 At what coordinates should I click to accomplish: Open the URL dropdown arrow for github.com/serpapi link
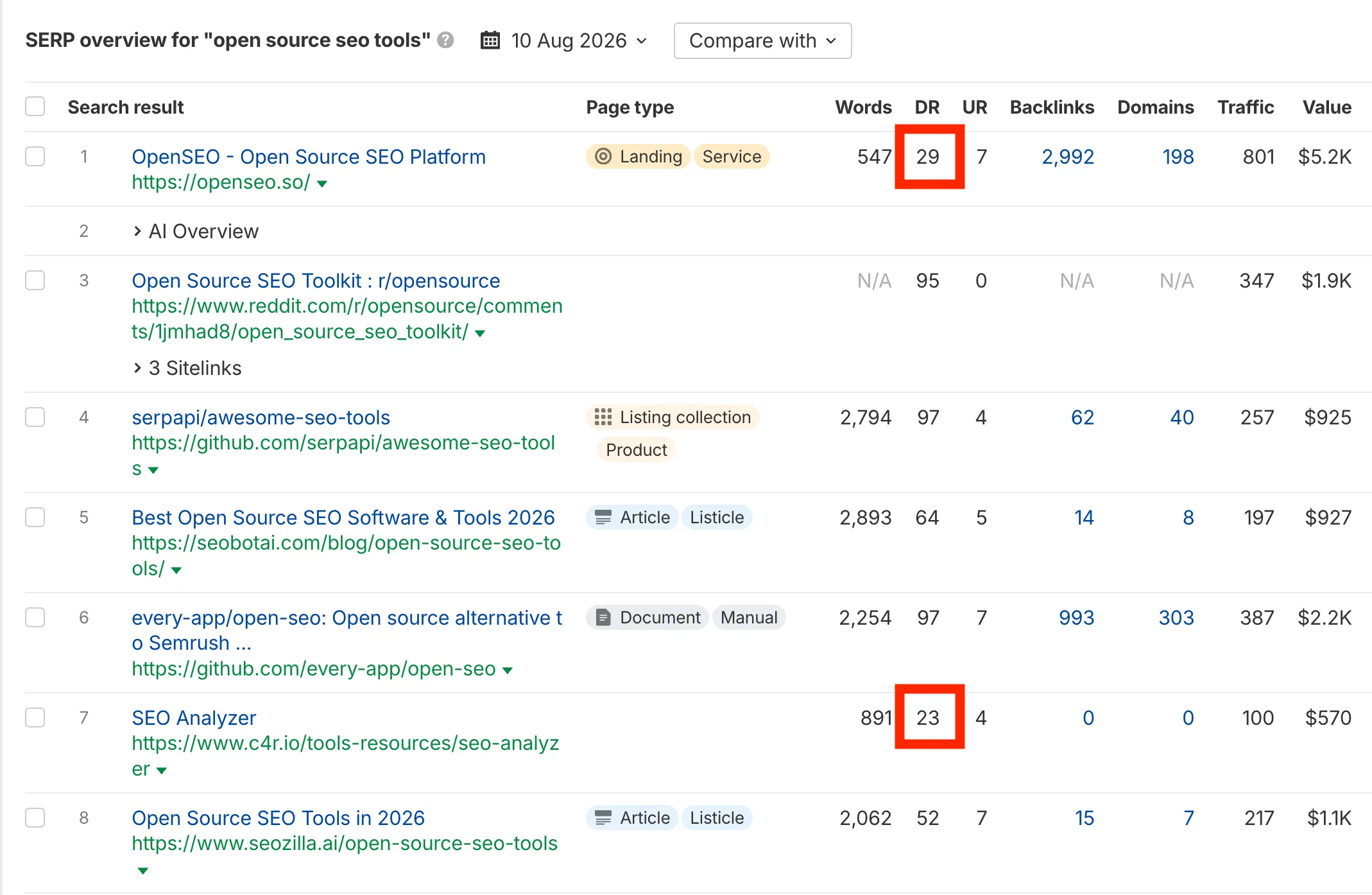pos(153,470)
